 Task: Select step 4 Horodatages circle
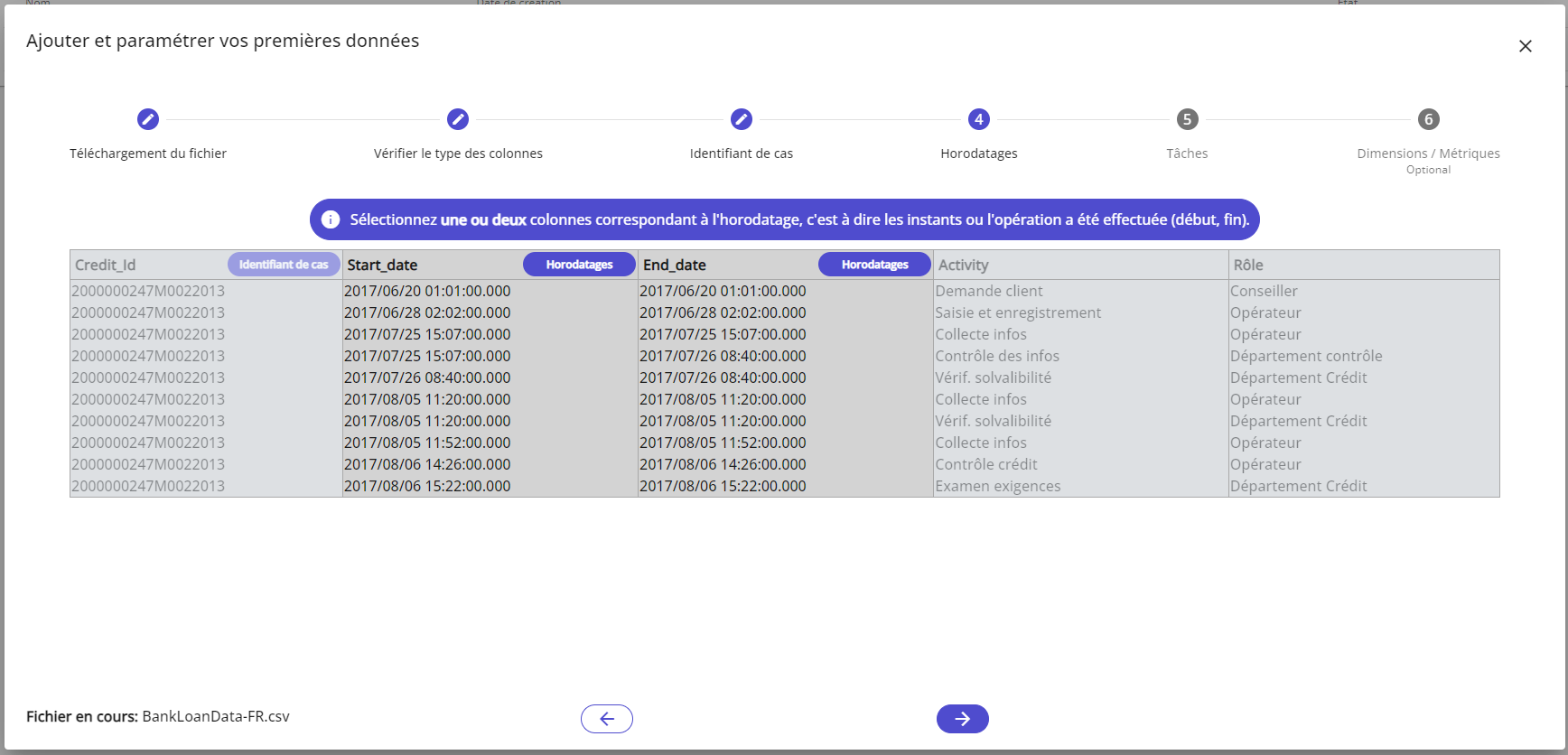click(x=979, y=119)
